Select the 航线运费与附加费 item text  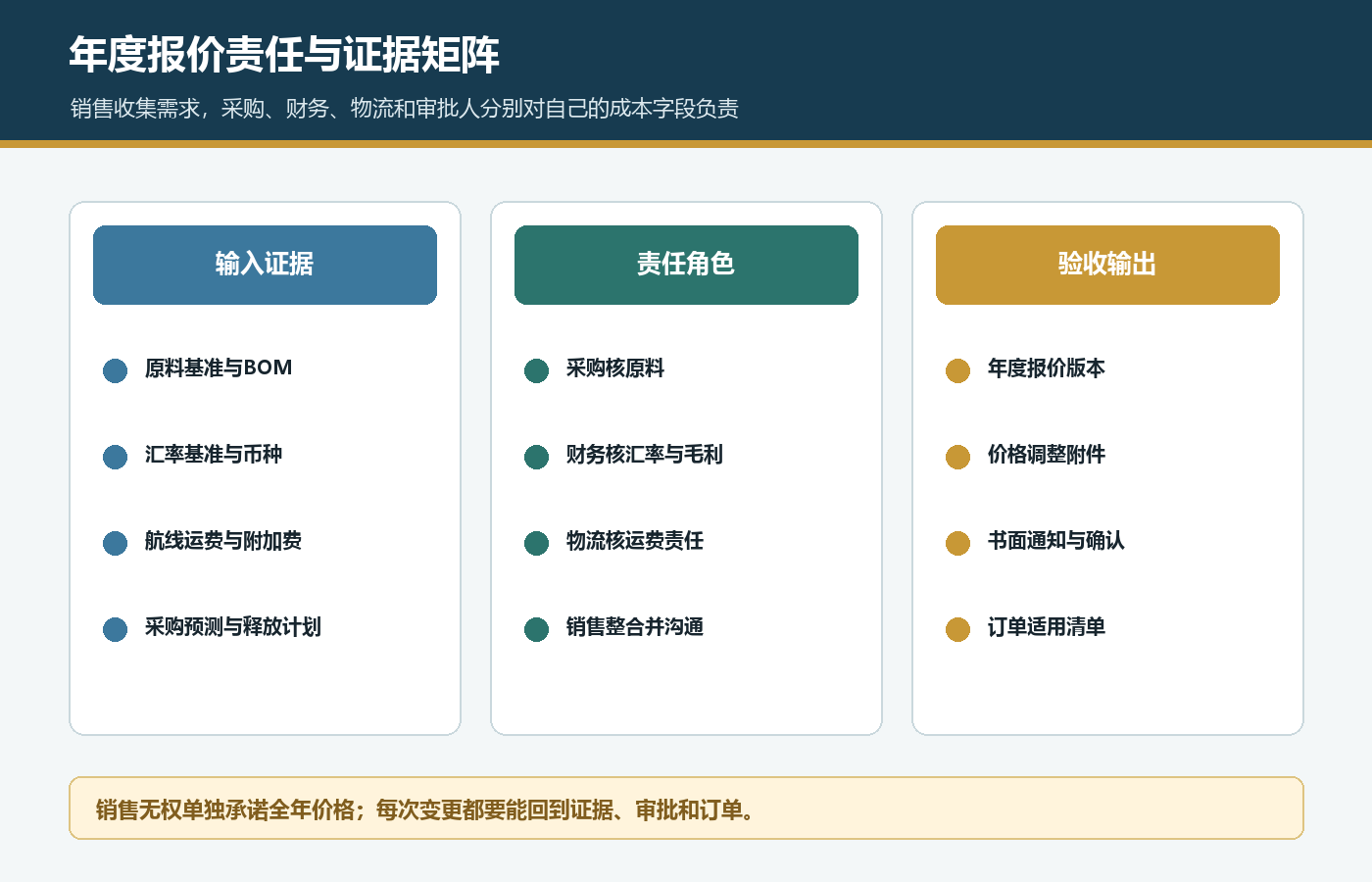(223, 541)
